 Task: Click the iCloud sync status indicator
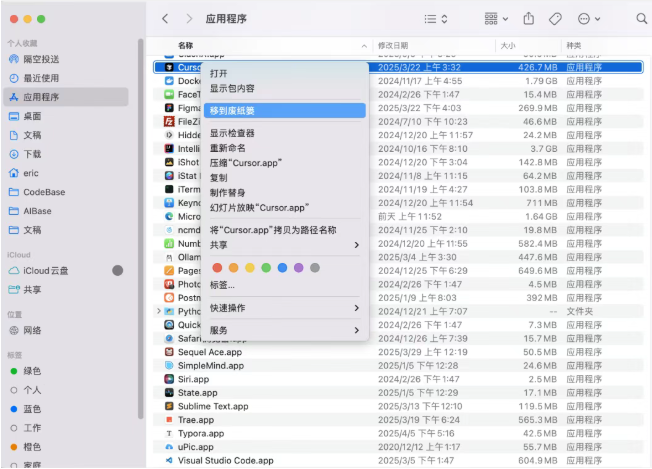(118, 271)
